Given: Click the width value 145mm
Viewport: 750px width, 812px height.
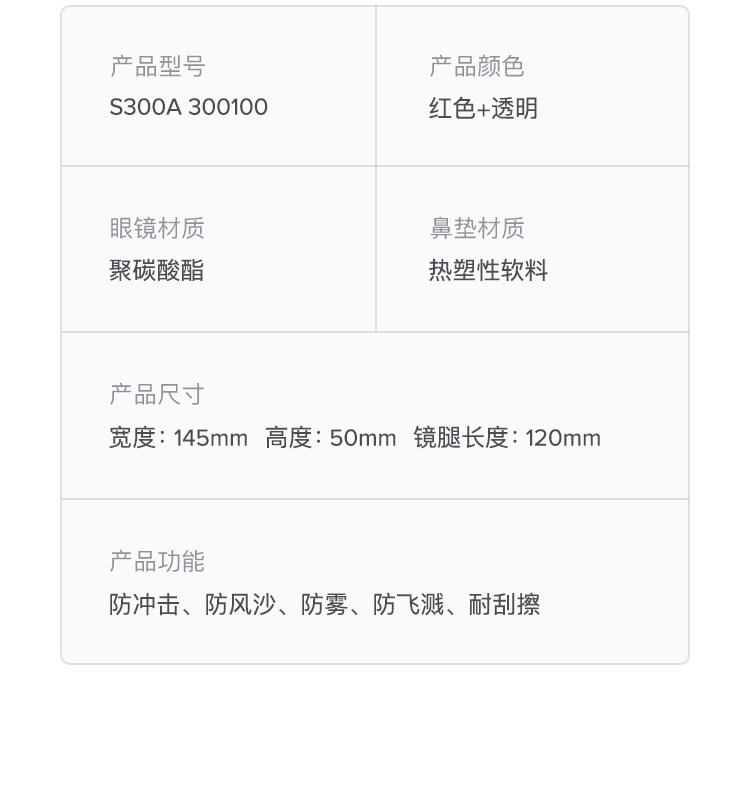Looking at the screenshot, I should pyautogui.click(x=211, y=438).
